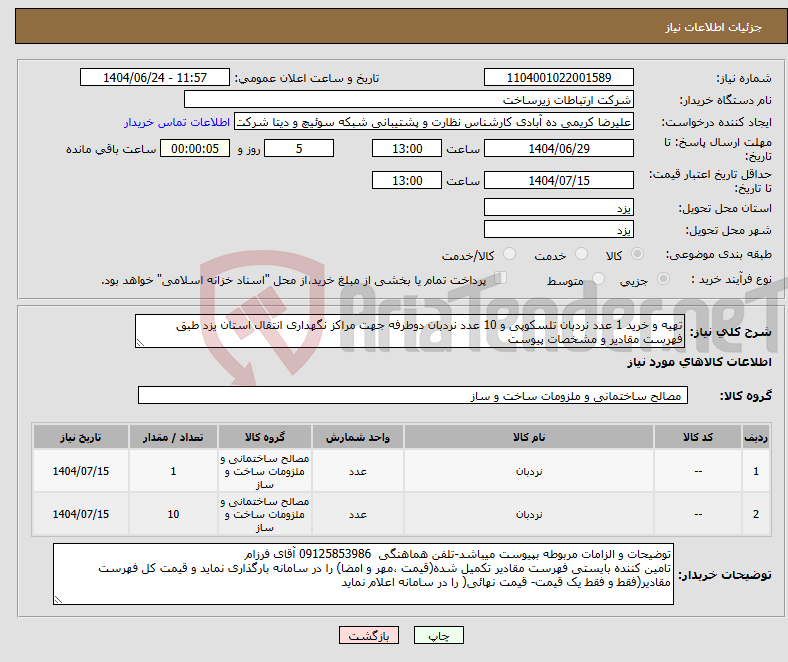
Task: Click the price validity time 13:00 field
Action: [x=407, y=180]
